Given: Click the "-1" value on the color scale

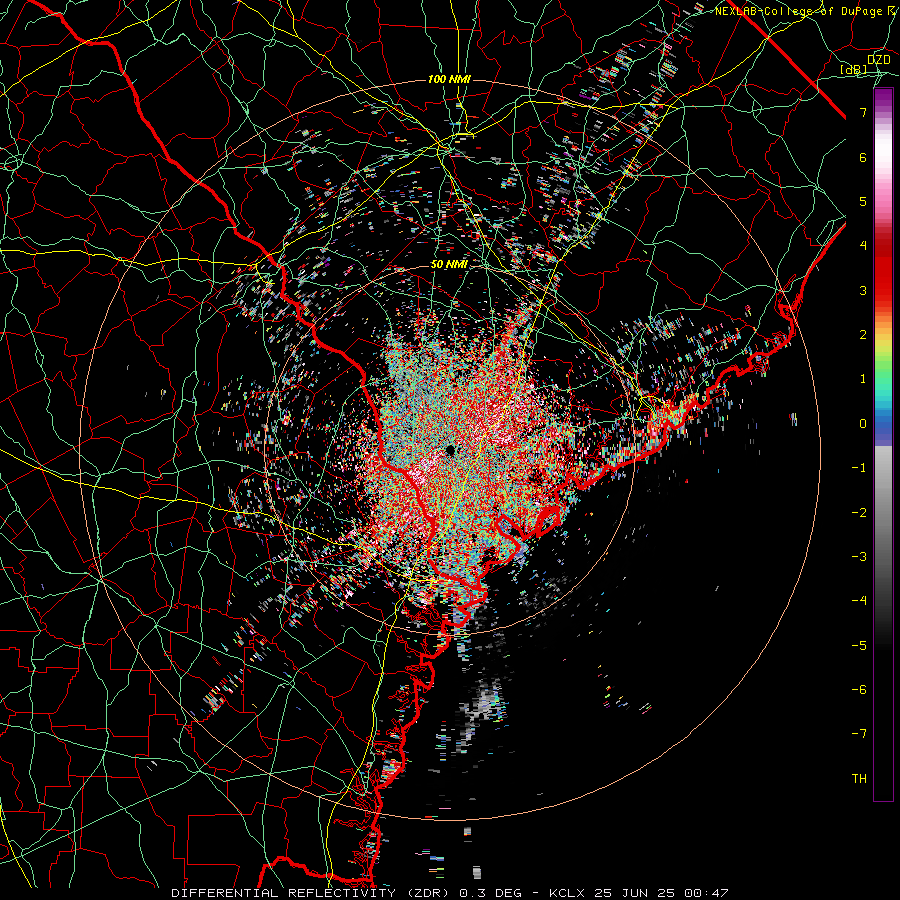Looking at the screenshot, I should click(859, 468).
